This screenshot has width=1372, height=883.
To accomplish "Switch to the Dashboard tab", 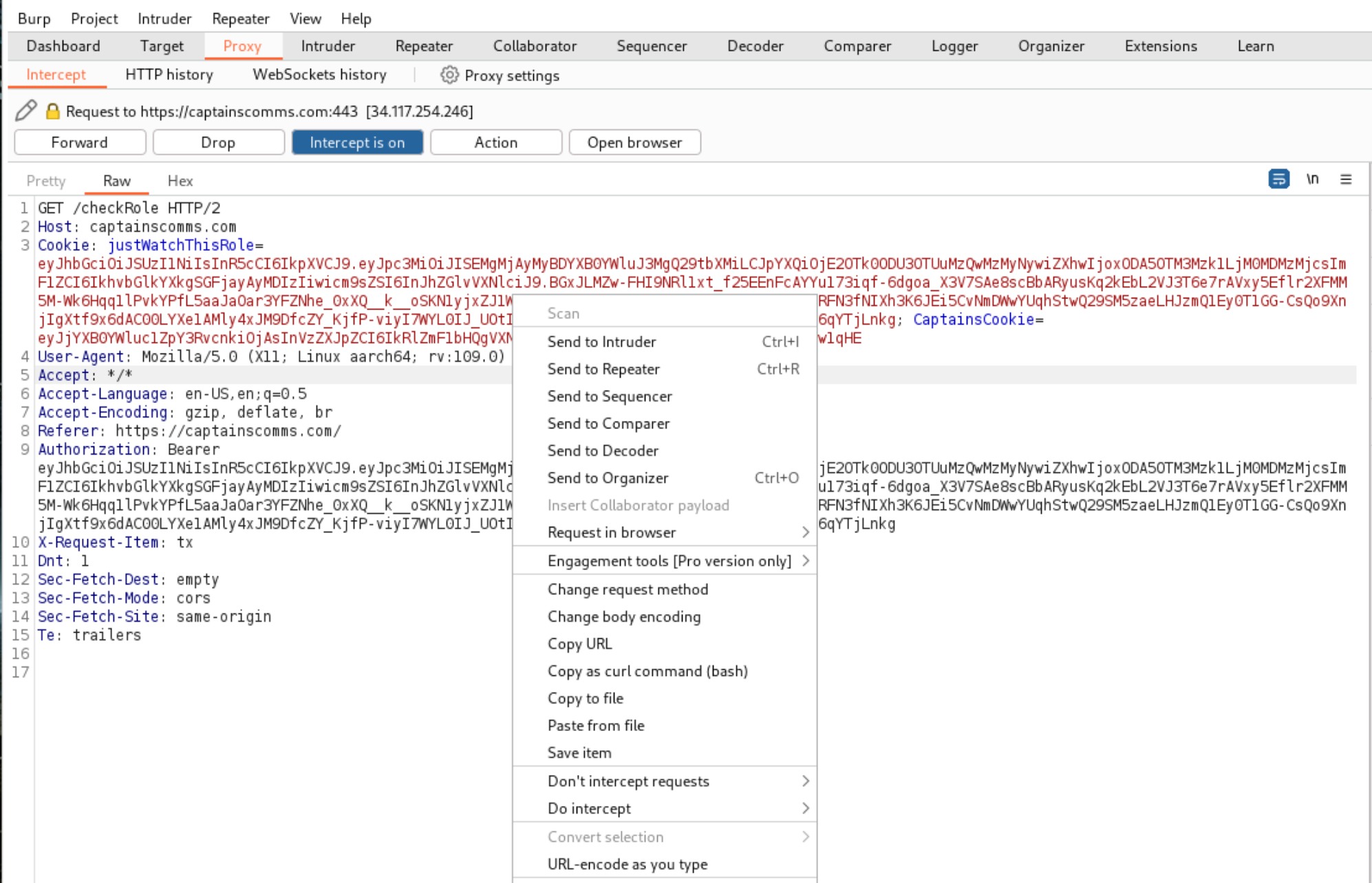I will point(63,46).
